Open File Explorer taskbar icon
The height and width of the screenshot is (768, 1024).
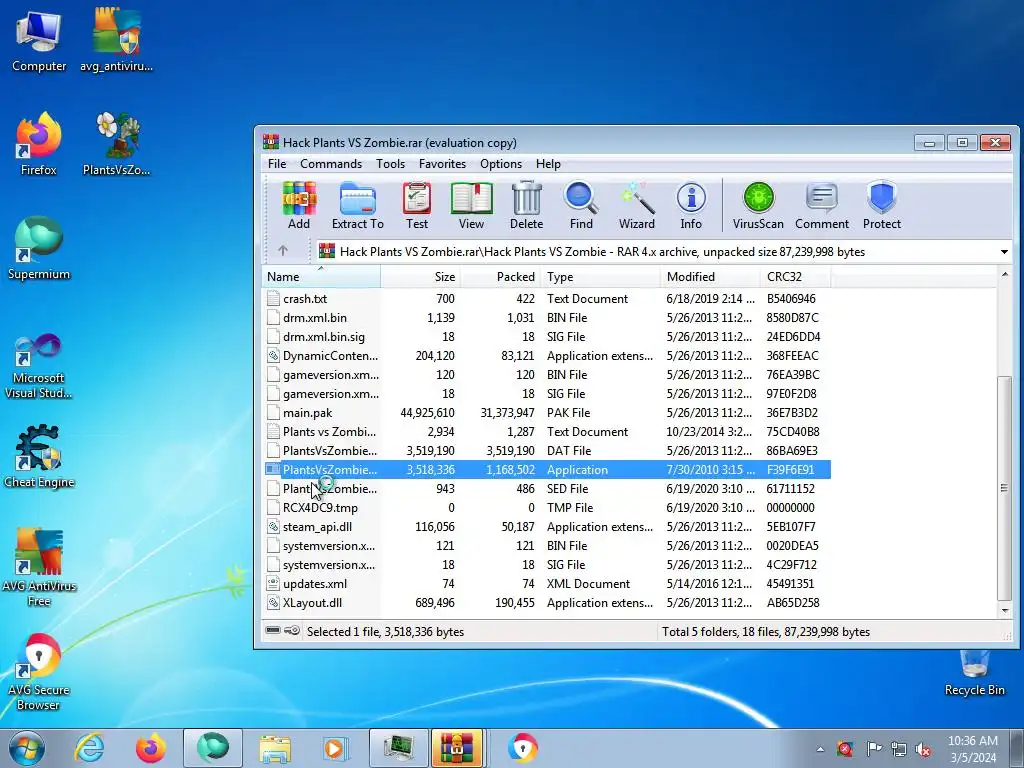pos(275,748)
